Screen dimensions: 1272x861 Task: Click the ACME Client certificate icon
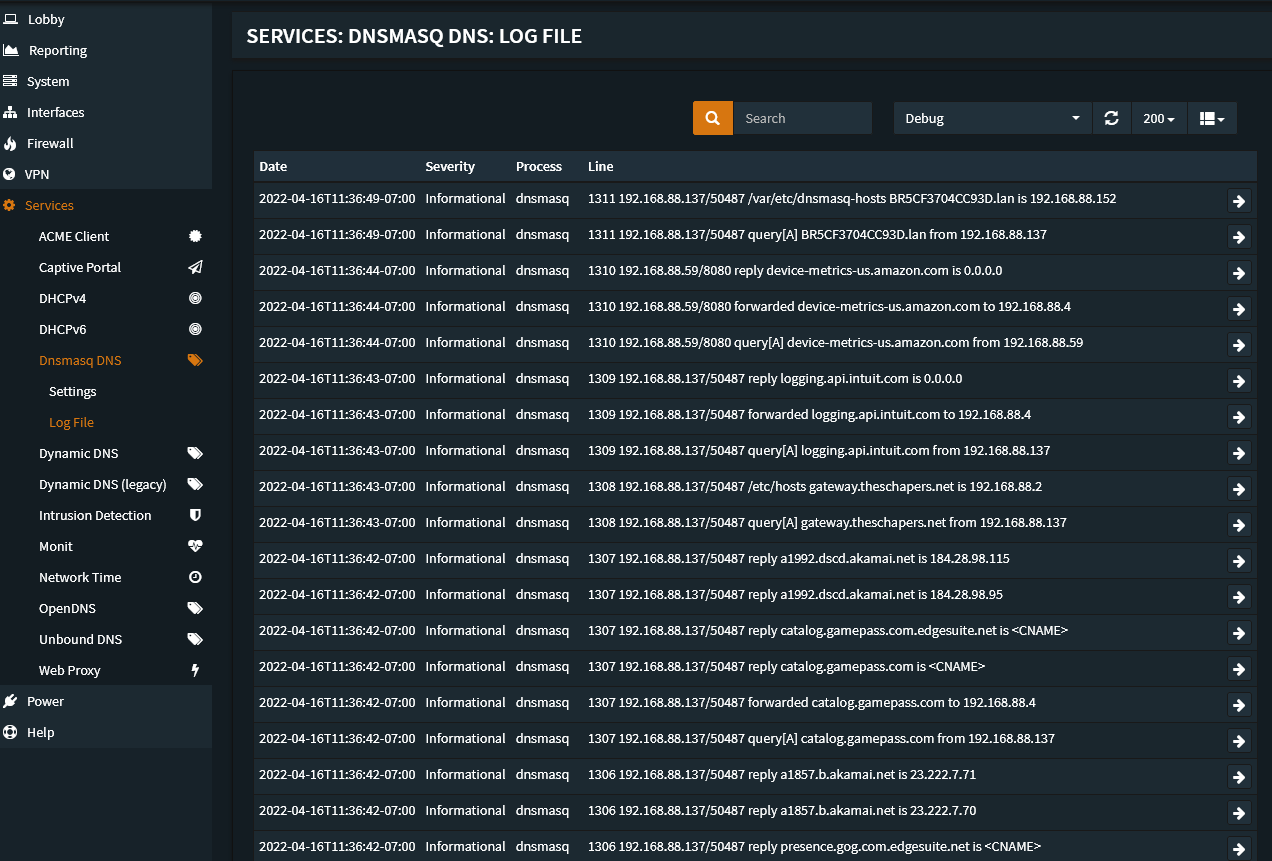(195, 236)
